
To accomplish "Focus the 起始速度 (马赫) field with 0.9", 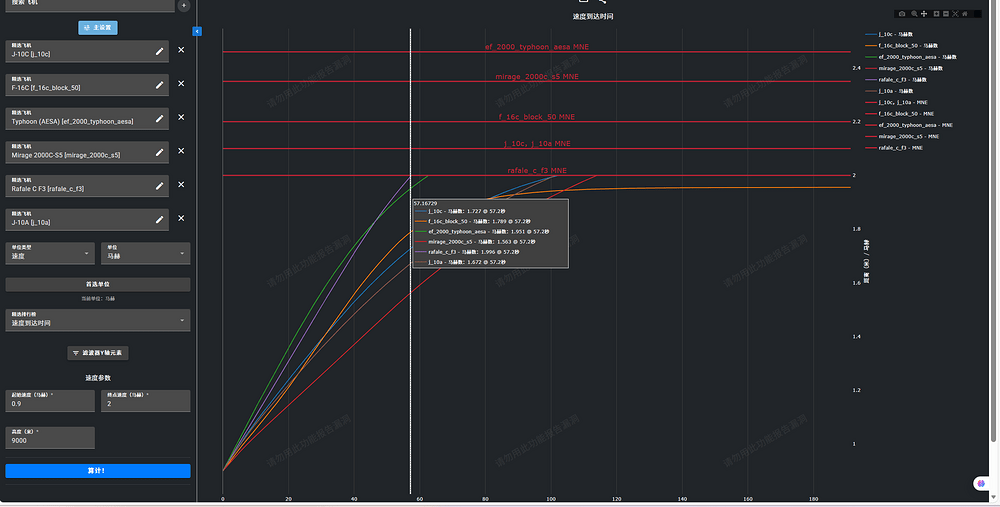I will point(50,400).
